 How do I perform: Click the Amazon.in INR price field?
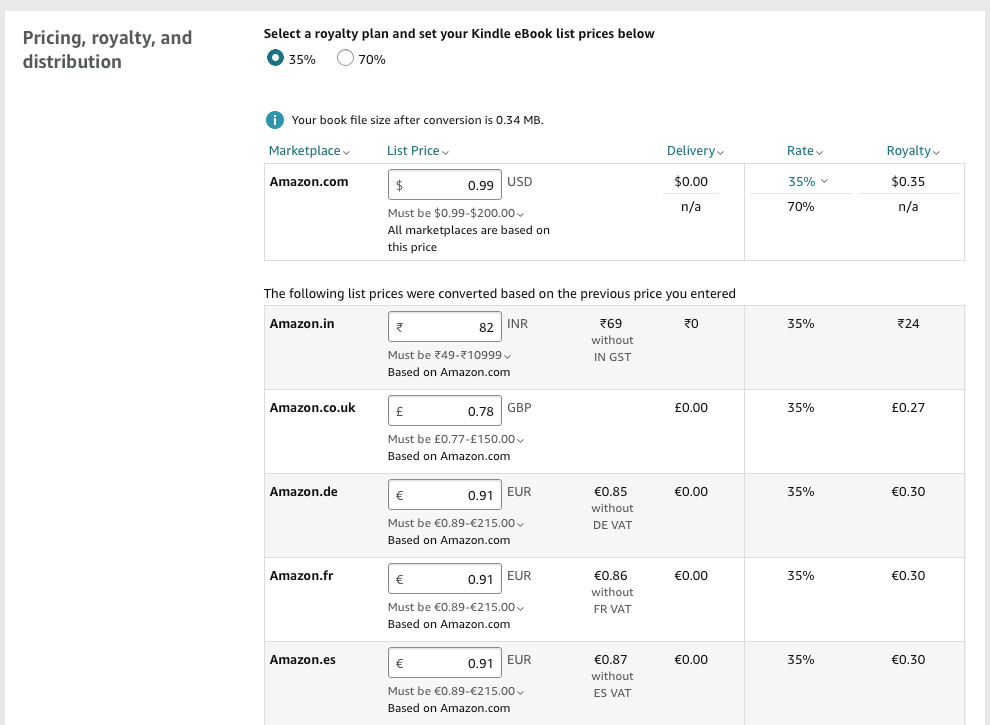(444, 326)
